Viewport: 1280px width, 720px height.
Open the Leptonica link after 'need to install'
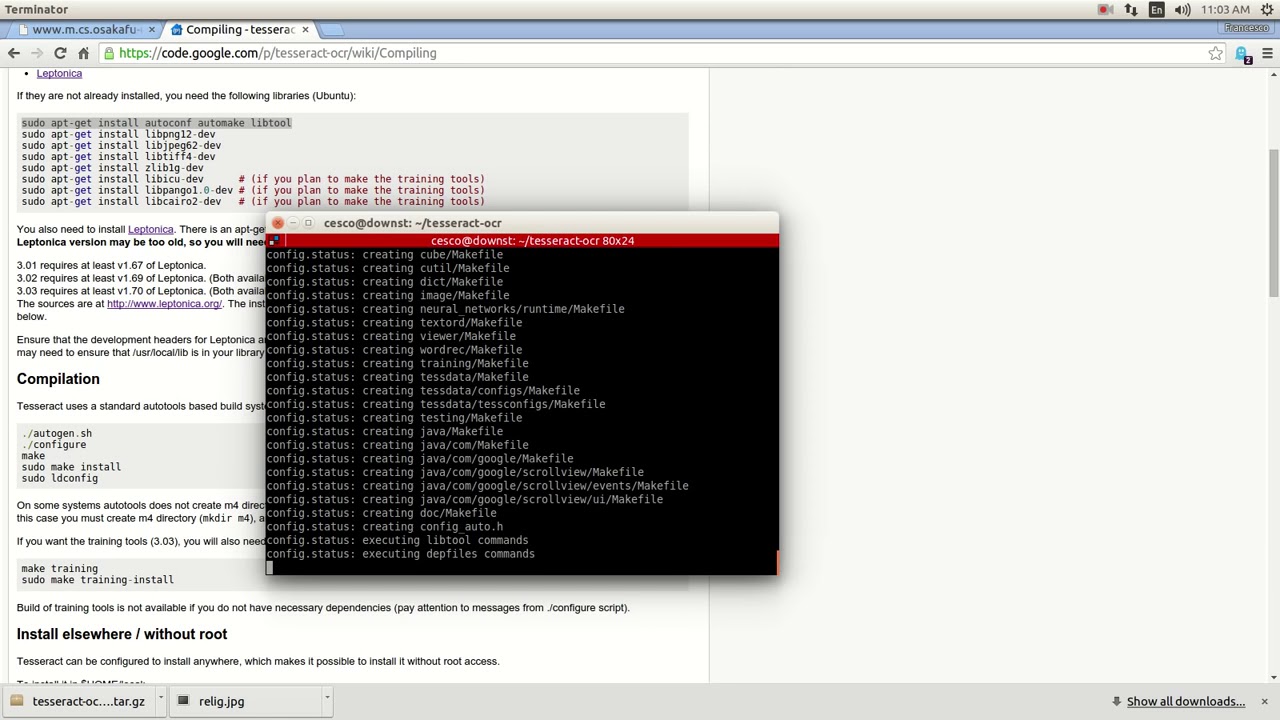[x=150, y=229]
